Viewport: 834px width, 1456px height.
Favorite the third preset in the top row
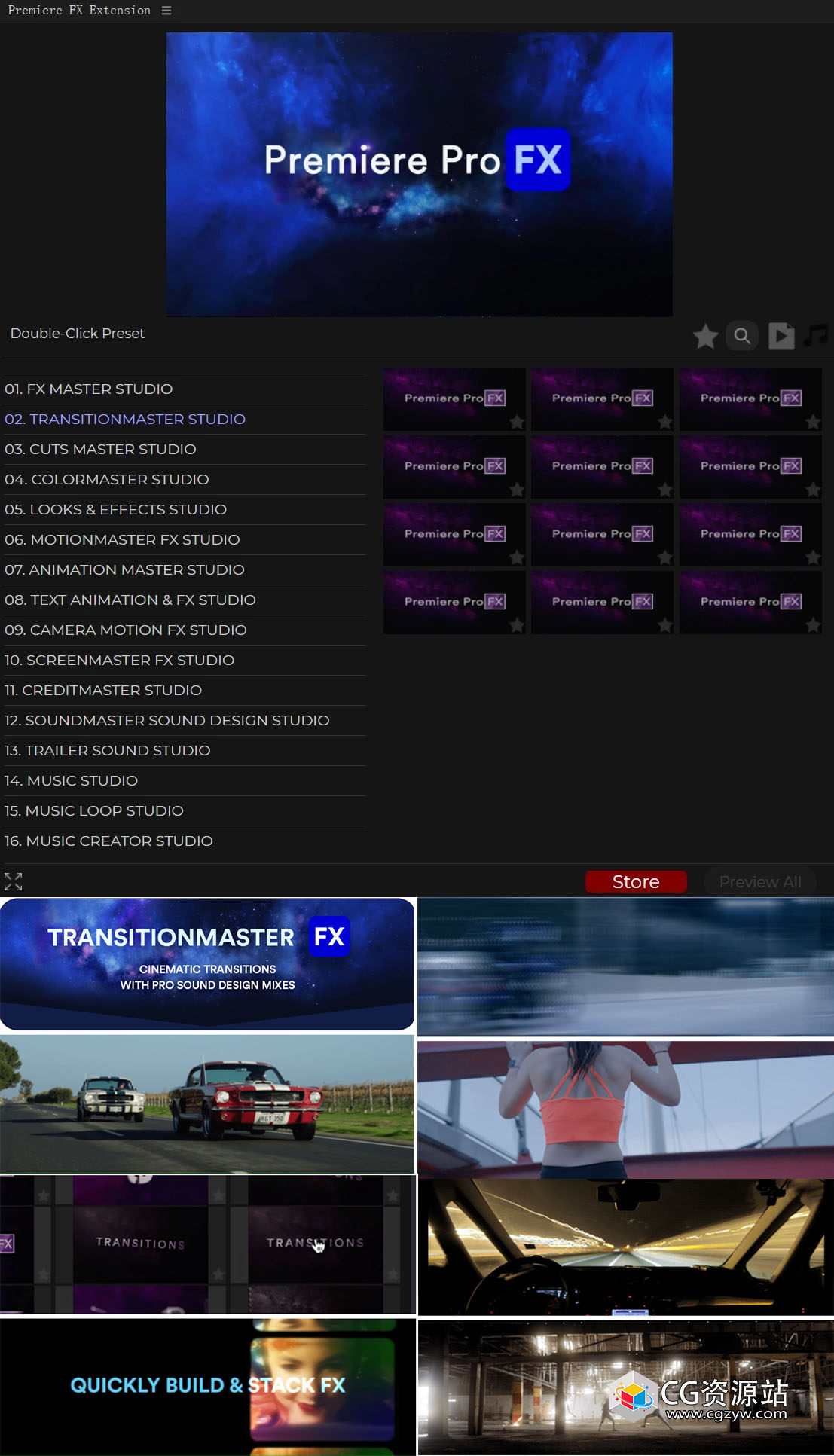pos(813,422)
